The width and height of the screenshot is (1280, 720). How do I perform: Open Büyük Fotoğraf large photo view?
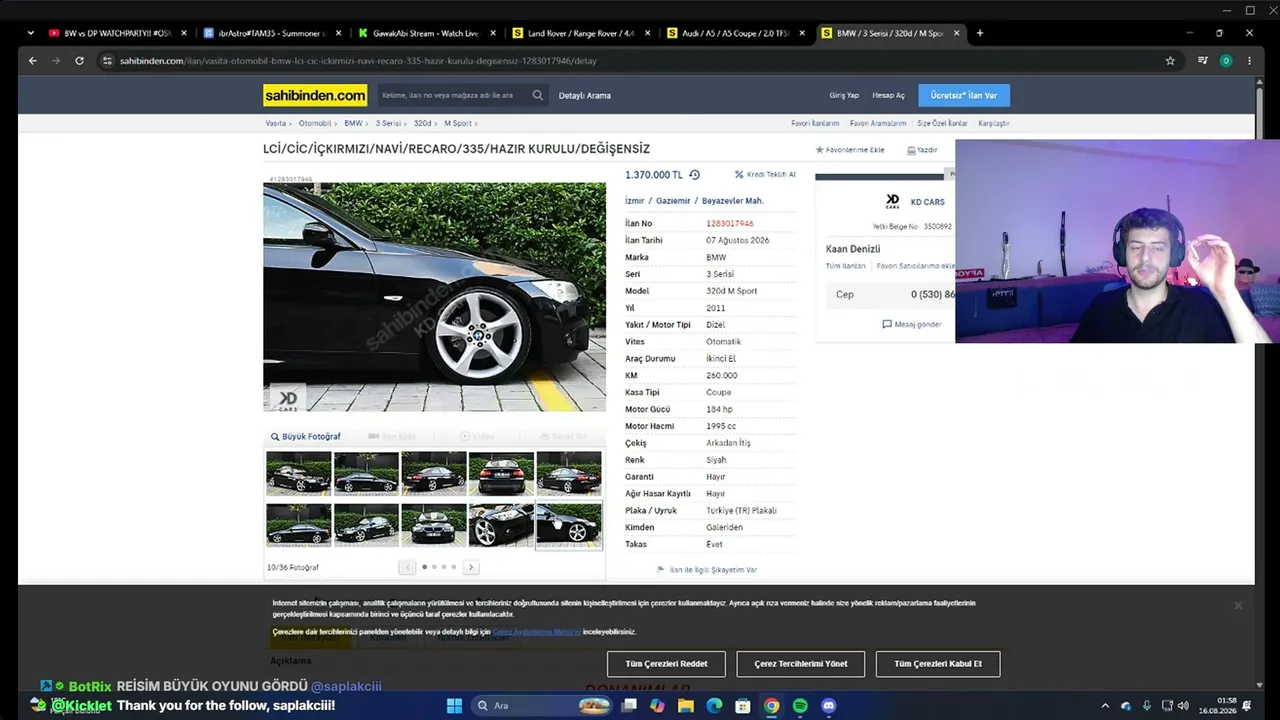[306, 437]
